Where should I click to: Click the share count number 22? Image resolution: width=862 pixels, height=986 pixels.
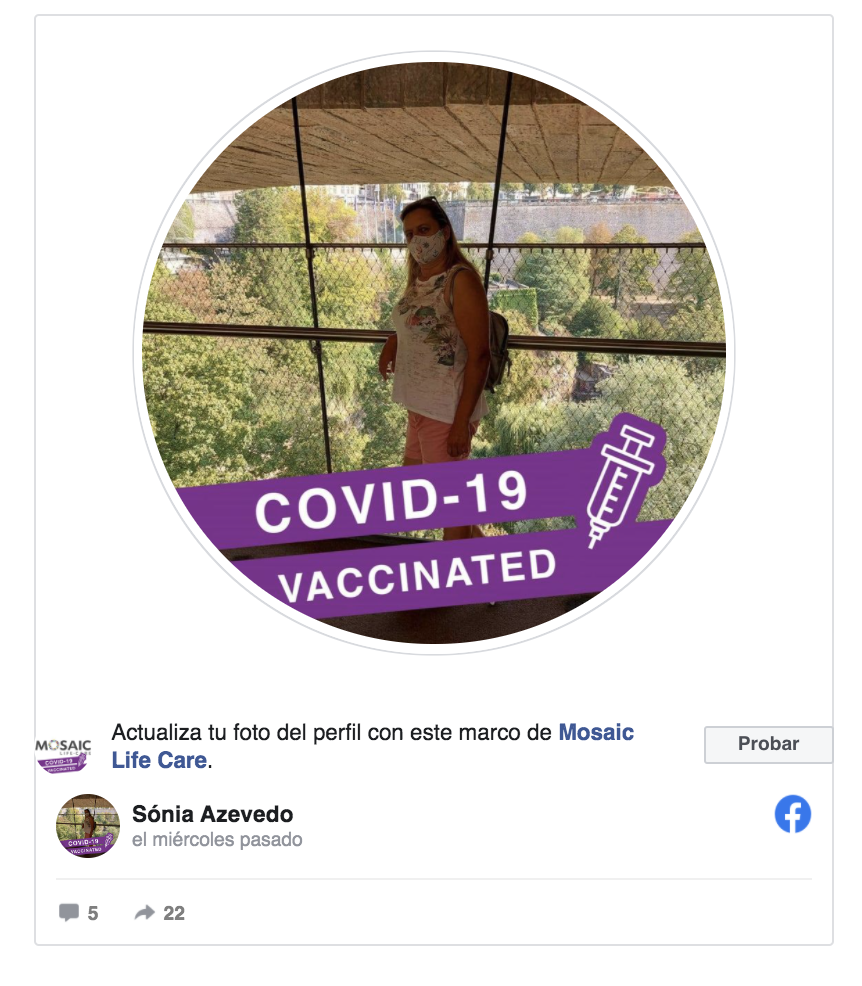174,913
